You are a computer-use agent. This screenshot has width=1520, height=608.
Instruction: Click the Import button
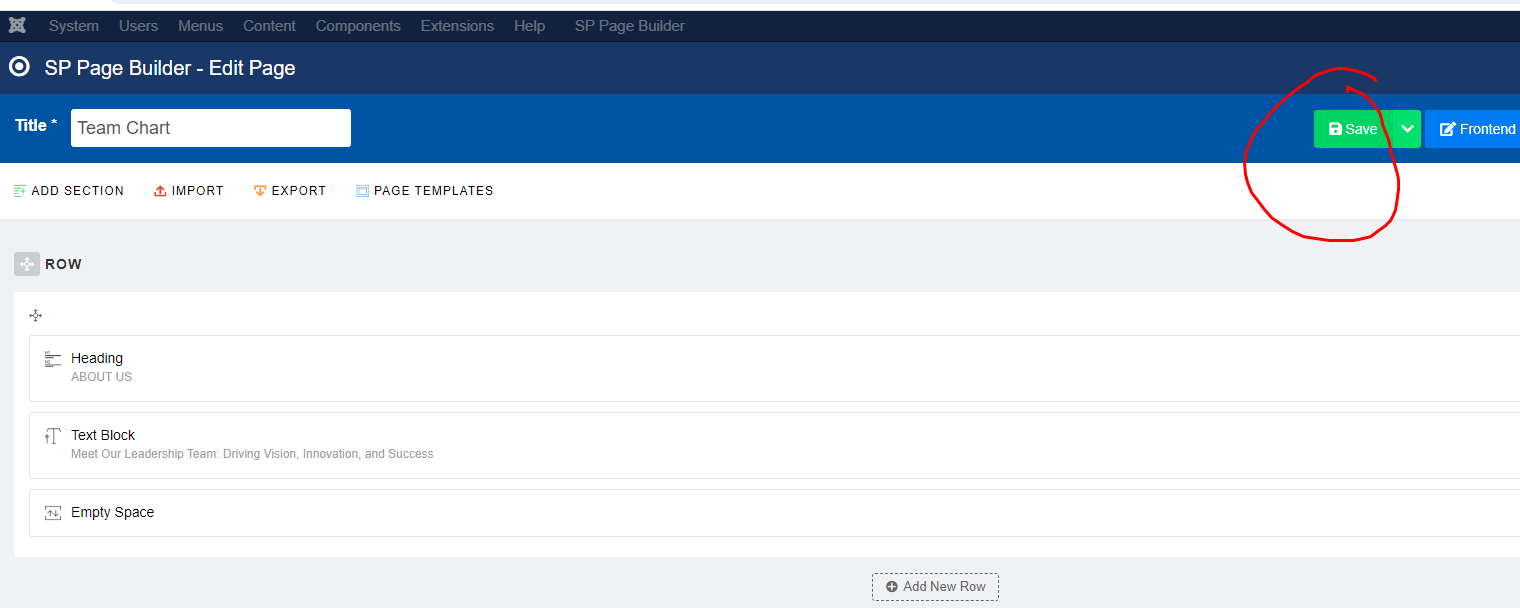click(x=189, y=190)
